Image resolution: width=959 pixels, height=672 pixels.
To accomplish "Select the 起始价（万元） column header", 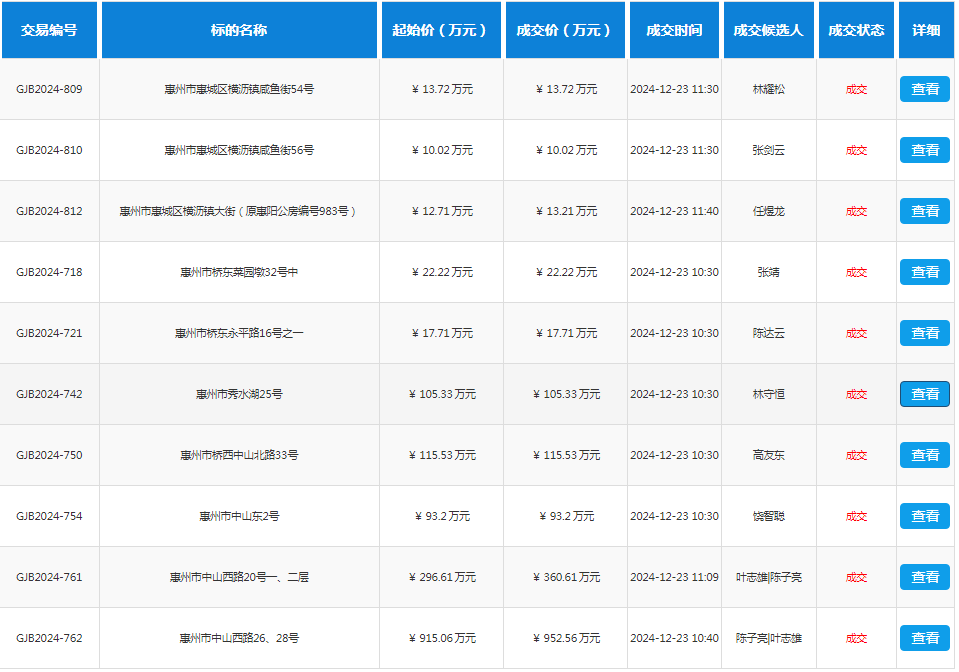I will pyautogui.click(x=441, y=30).
